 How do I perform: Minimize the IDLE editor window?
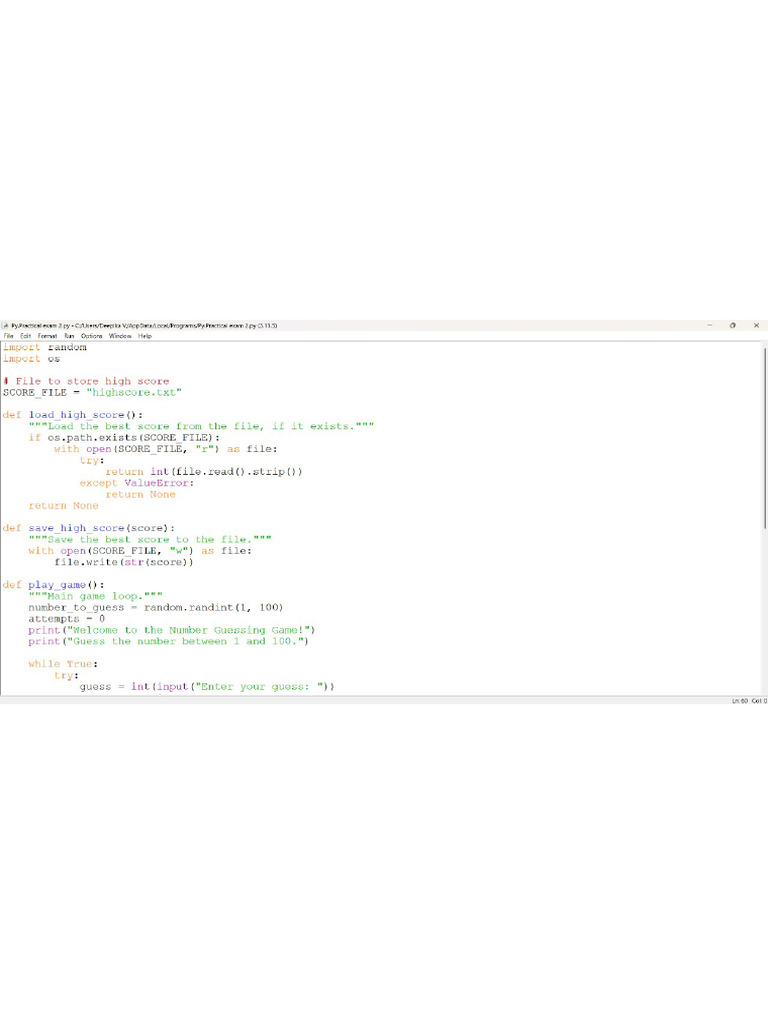point(710,325)
